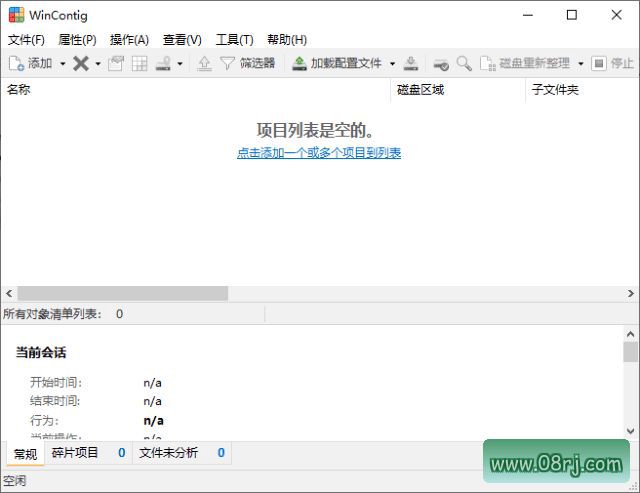Image resolution: width=640 pixels, height=493 pixels.
Task: Click the 项目列表是空的。 message
Action: point(315,131)
